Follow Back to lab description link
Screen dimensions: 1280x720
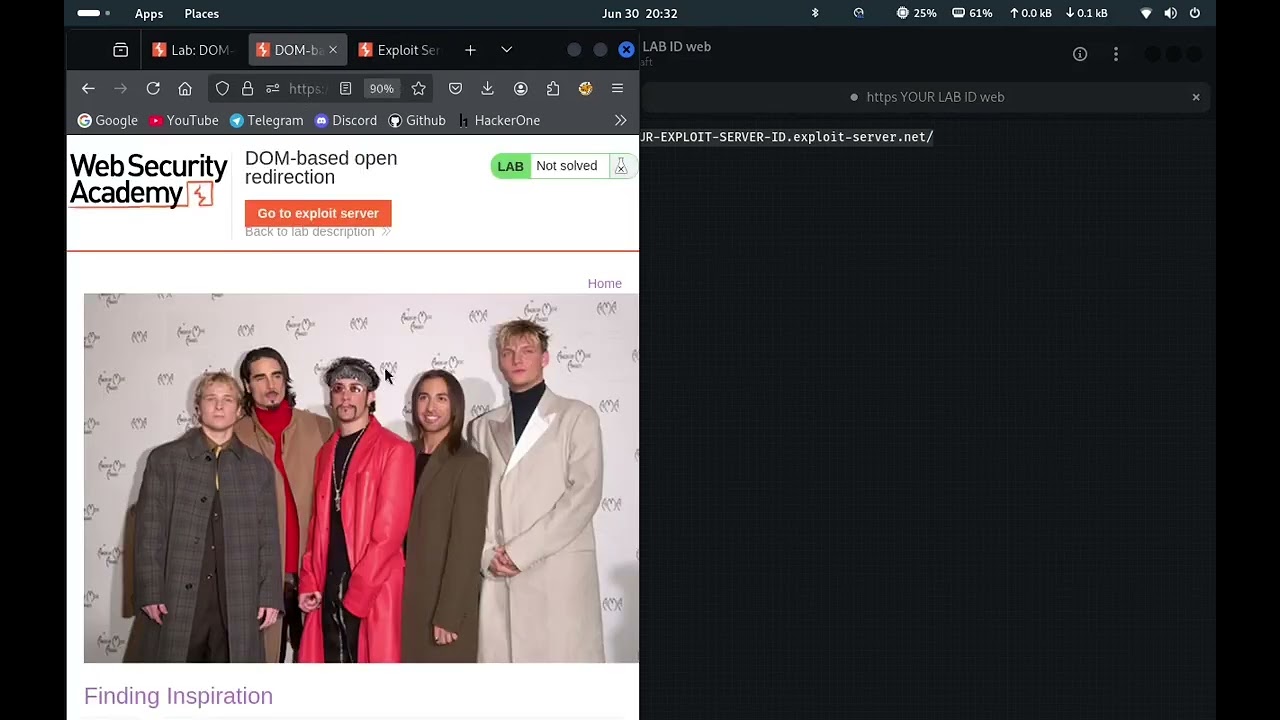[317, 232]
